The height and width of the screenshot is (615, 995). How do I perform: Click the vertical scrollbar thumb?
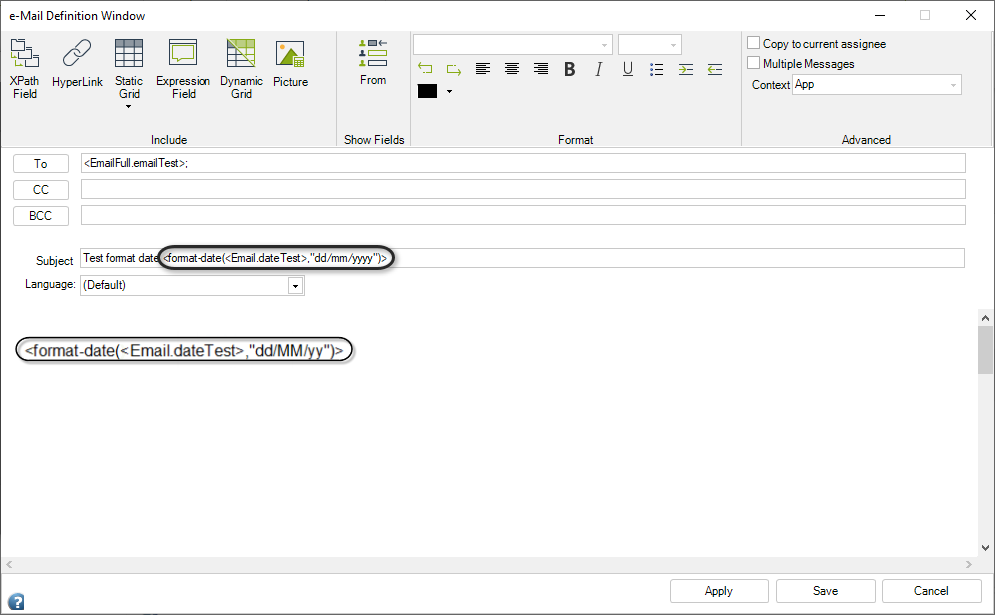pyautogui.click(x=985, y=350)
